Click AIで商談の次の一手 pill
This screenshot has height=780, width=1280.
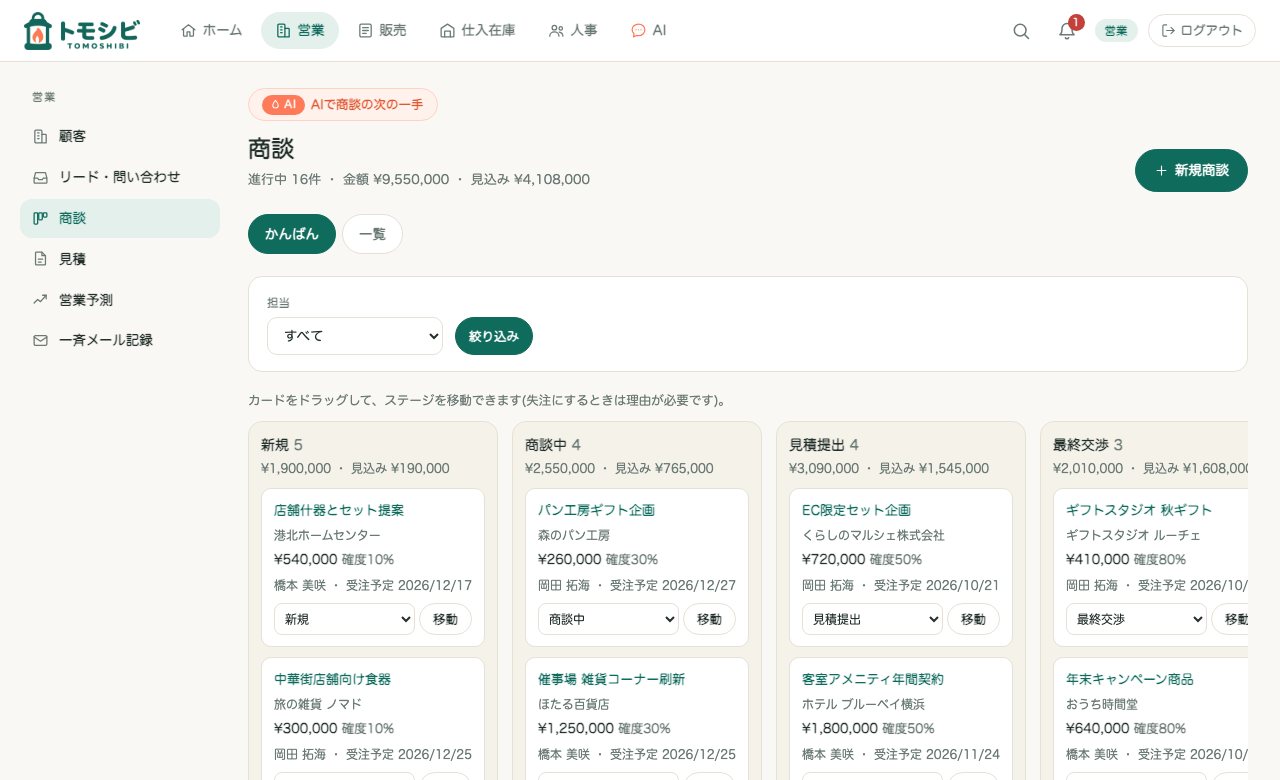pyautogui.click(x=343, y=104)
